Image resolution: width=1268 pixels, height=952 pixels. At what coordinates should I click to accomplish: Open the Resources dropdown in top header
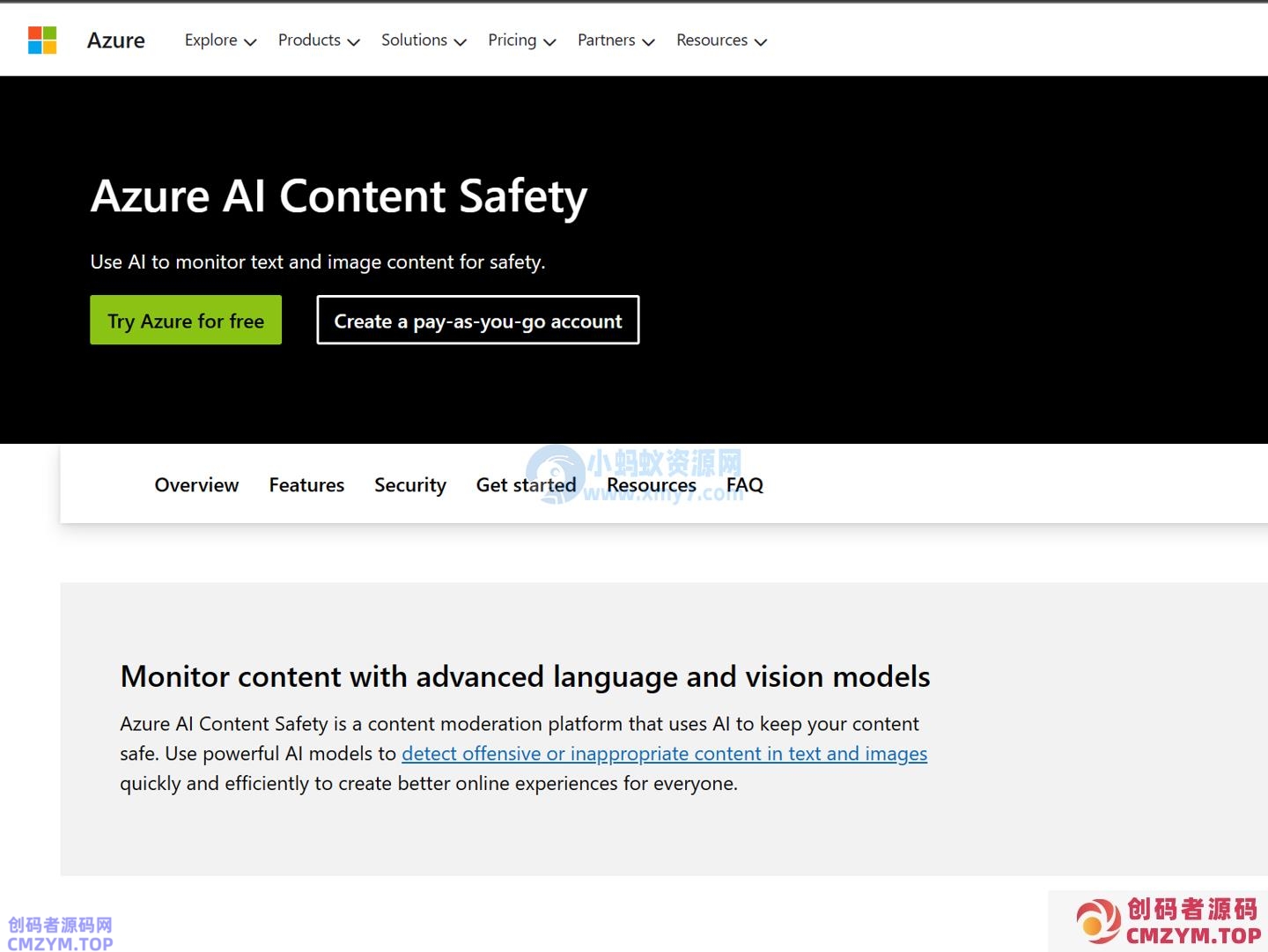721,41
